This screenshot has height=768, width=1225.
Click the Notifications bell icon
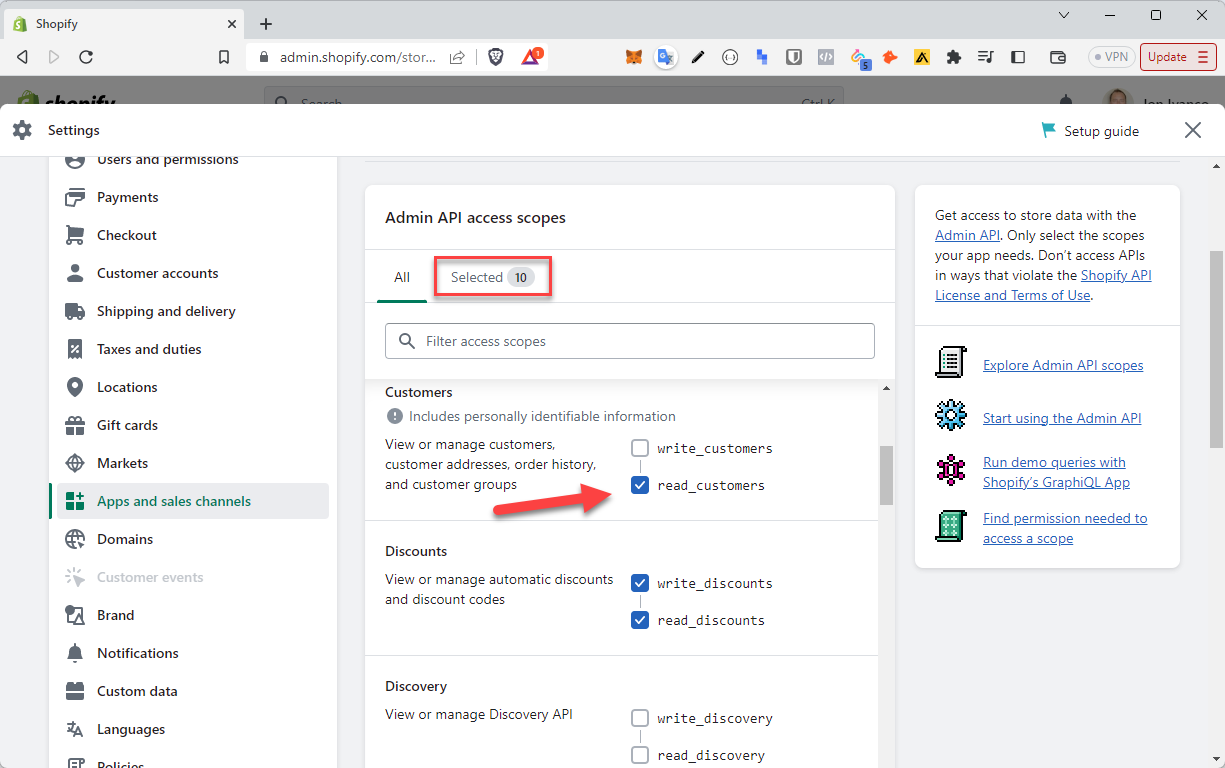point(75,653)
